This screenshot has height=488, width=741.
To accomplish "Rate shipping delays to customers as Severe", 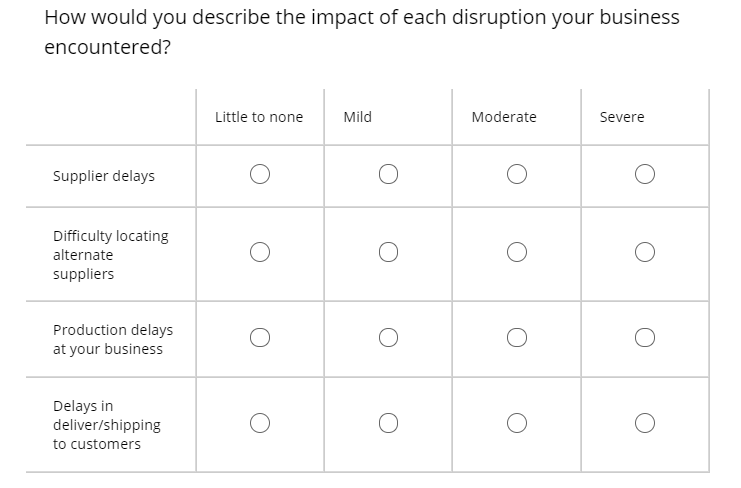I will click(x=645, y=423).
